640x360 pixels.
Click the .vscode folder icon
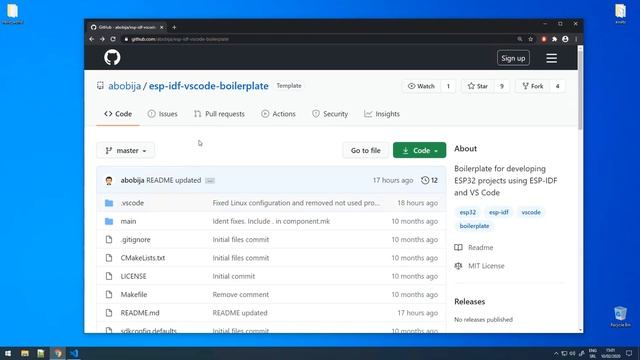109,203
